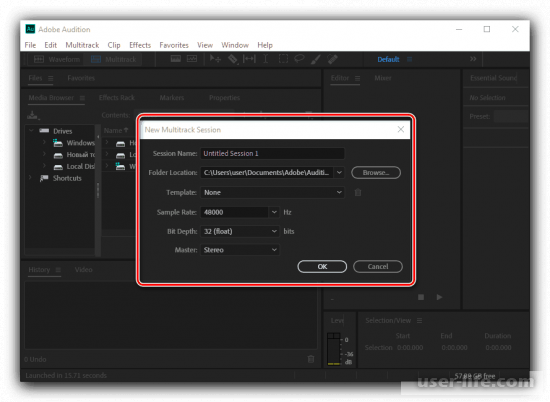Open the Selection/View panel menu icon
This screenshot has height=402, width=550.
(x=420, y=321)
